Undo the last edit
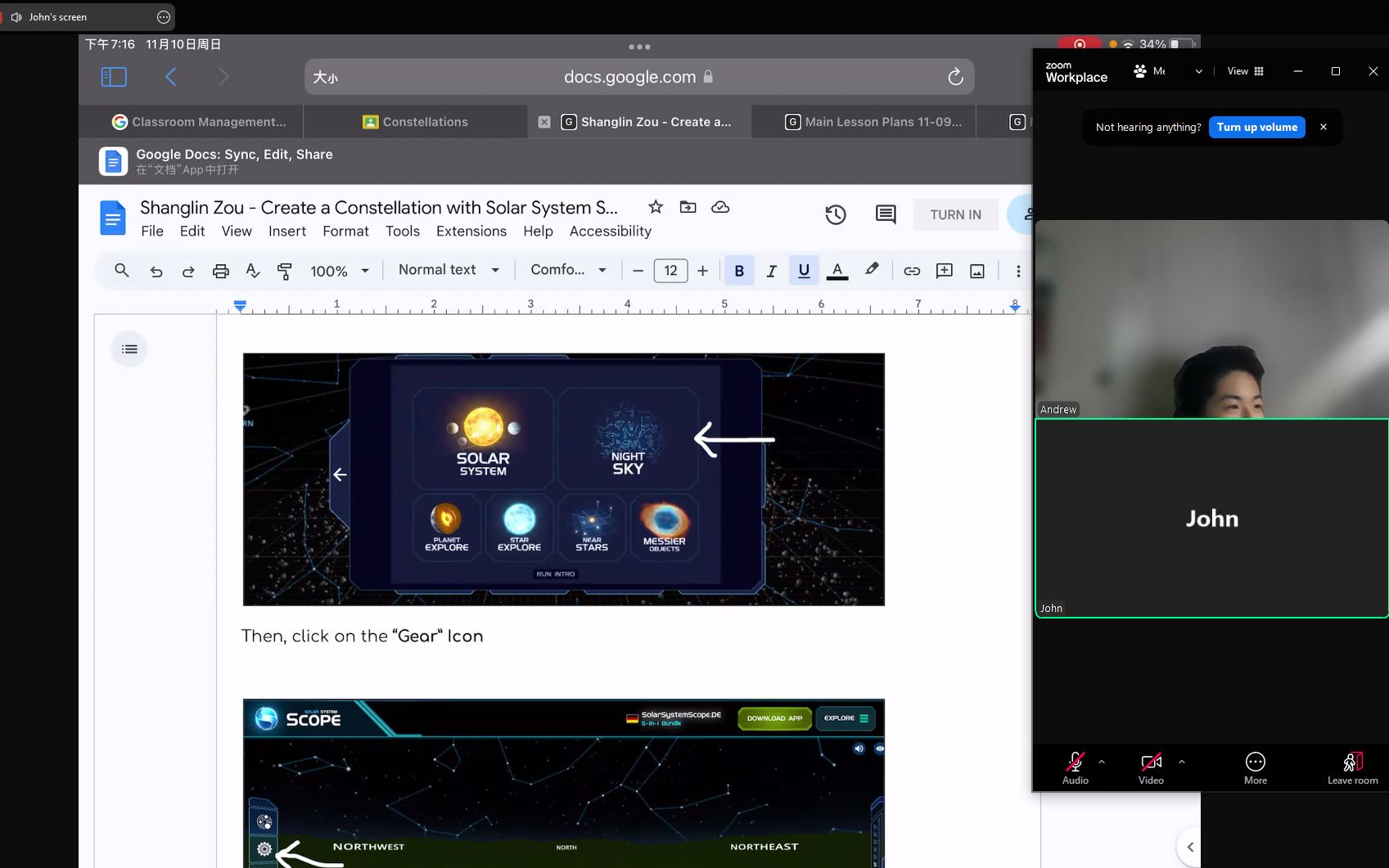Image resolution: width=1389 pixels, height=868 pixels. (156, 271)
